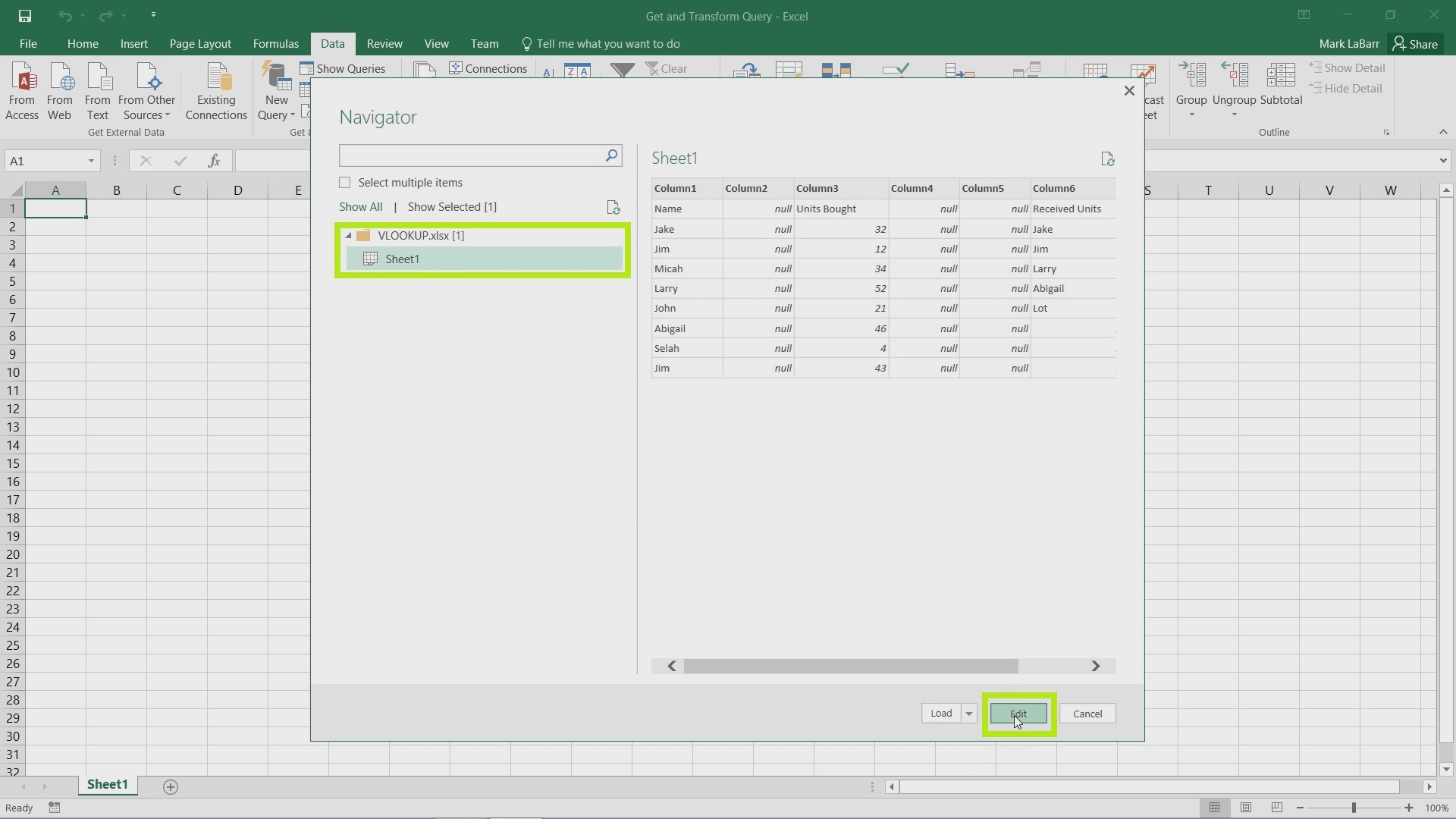This screenshot has width=1456, height=819.
Task: Open the Load dropdown arrow
Action: pos(968,713)
